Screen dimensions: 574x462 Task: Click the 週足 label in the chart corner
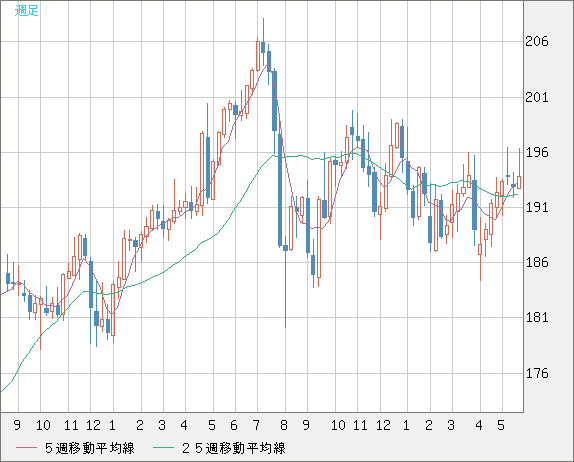pyautogui.click(x=26, y=11)
